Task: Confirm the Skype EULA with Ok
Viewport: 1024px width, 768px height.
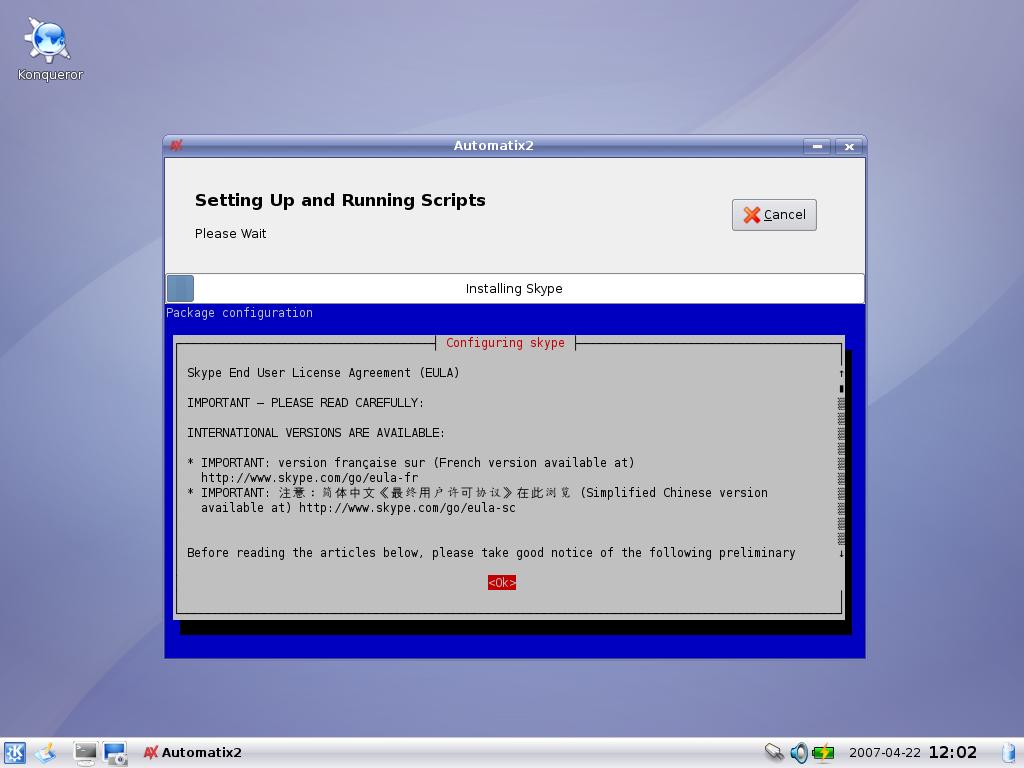Action: pyautogui.click(x=502, y=583)
